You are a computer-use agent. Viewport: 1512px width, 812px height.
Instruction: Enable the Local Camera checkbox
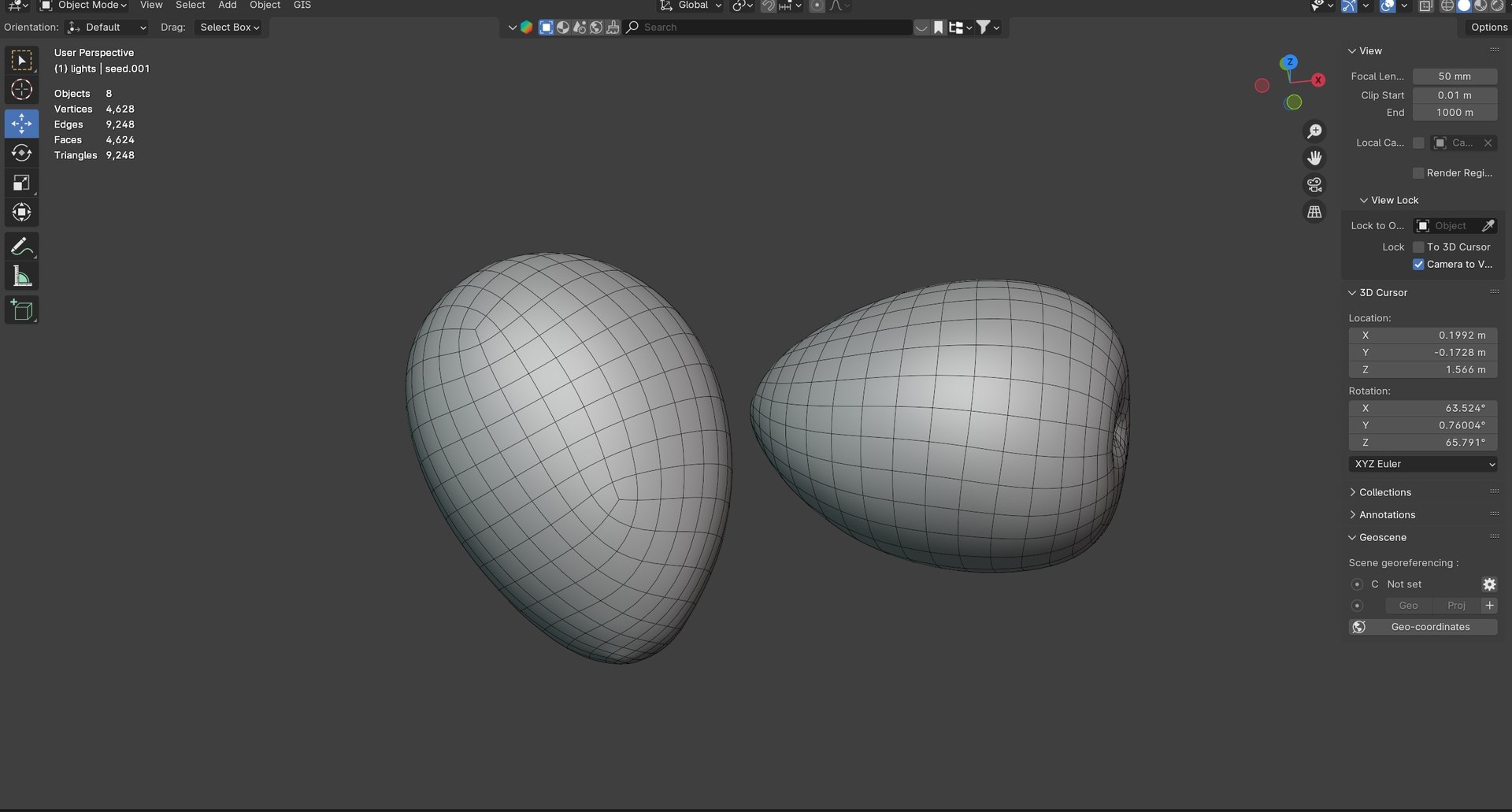click(x=1418, y=143)
